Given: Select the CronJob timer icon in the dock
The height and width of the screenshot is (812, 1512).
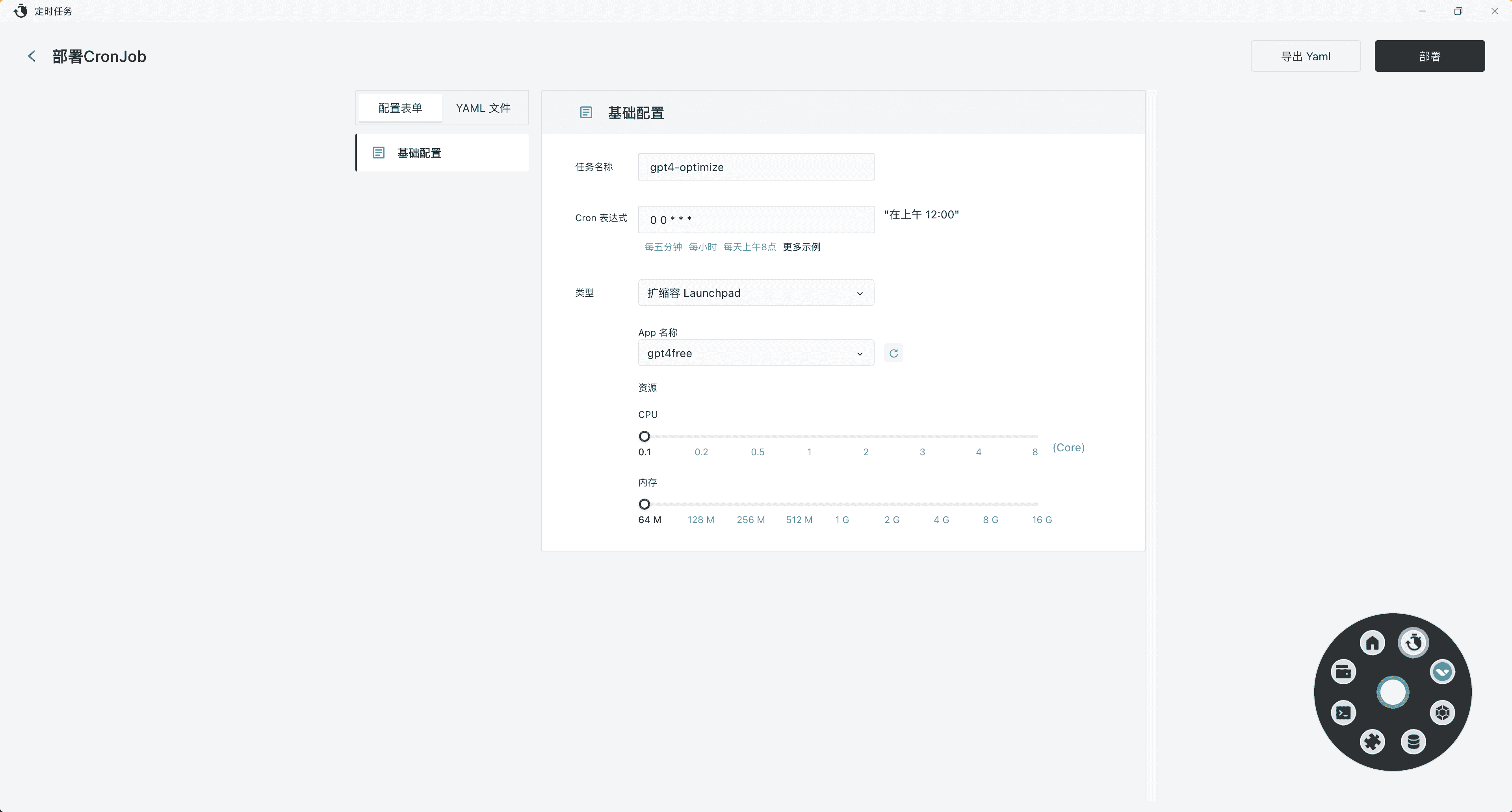Looking at the screenshot, I should coord(1414,643).
